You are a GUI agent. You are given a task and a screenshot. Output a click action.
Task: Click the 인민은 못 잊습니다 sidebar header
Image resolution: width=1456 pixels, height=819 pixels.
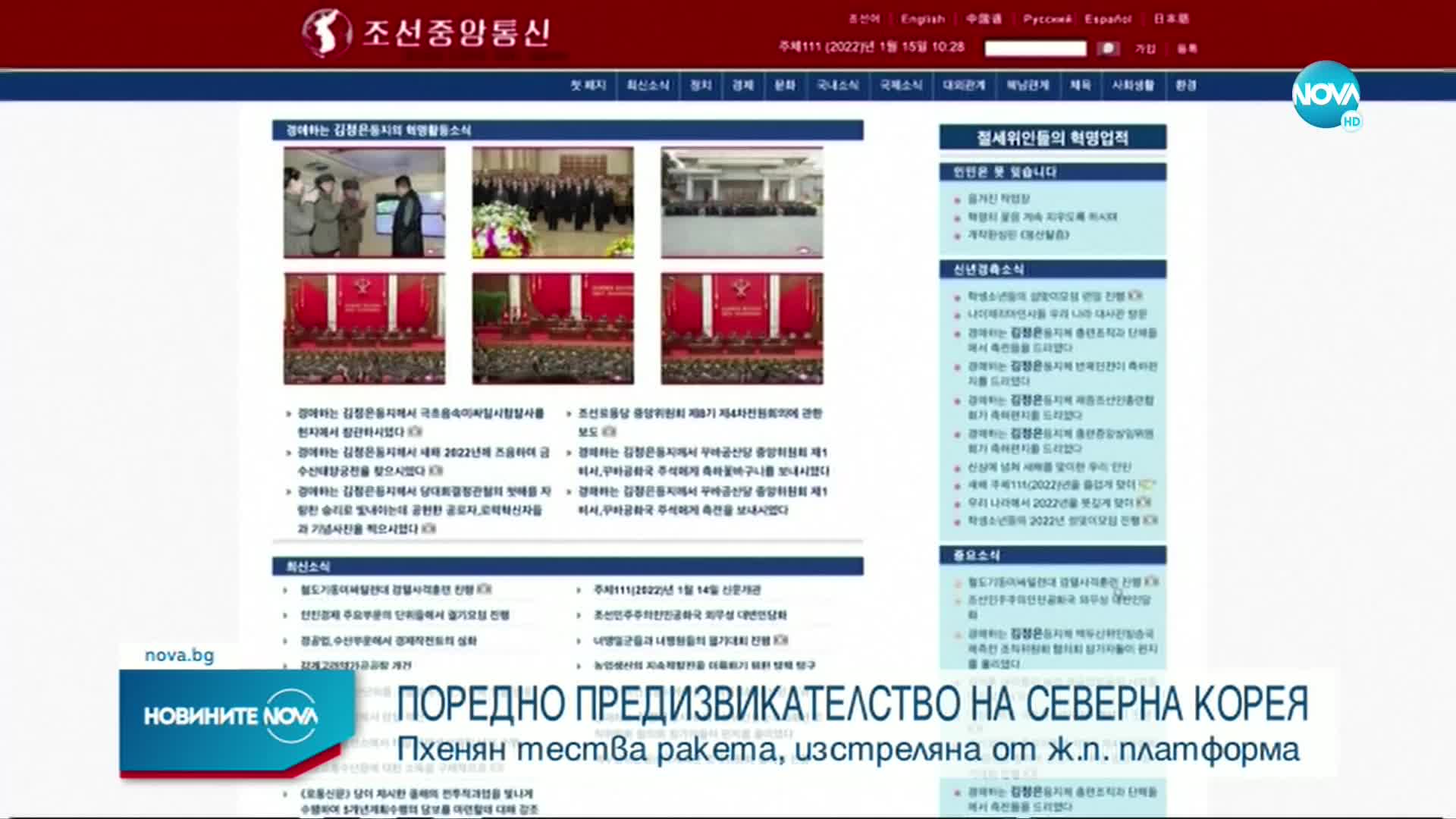pyautogui.click(x=1053, y=172)
